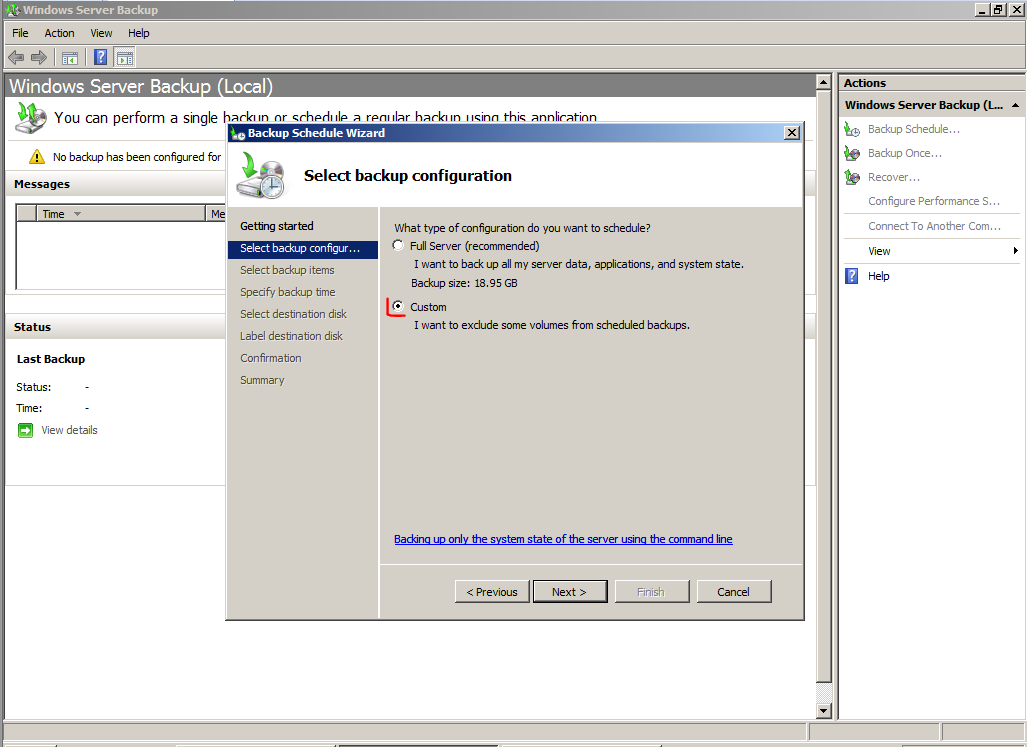Click the Backup Schedule Wizard title icon

[x=238, y=134]
